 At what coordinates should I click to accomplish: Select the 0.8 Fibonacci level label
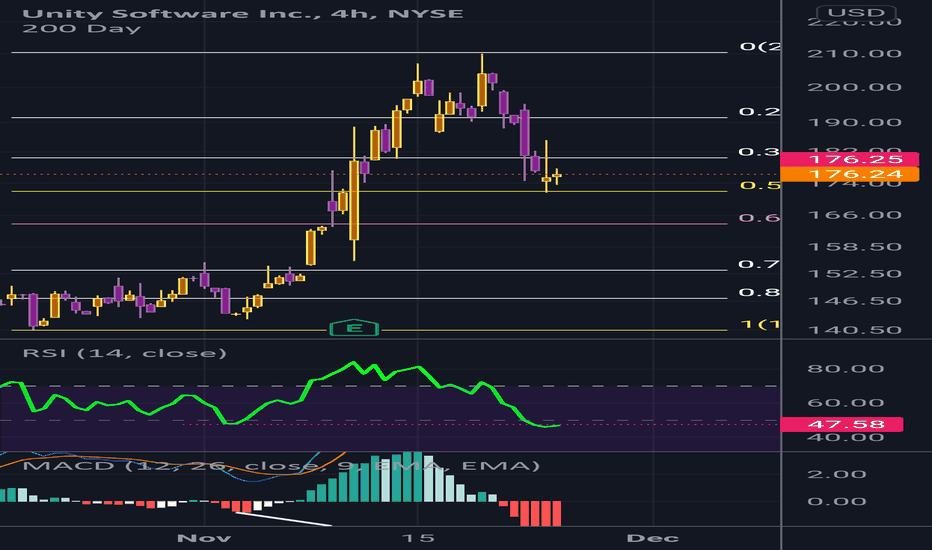coord(758,293)
